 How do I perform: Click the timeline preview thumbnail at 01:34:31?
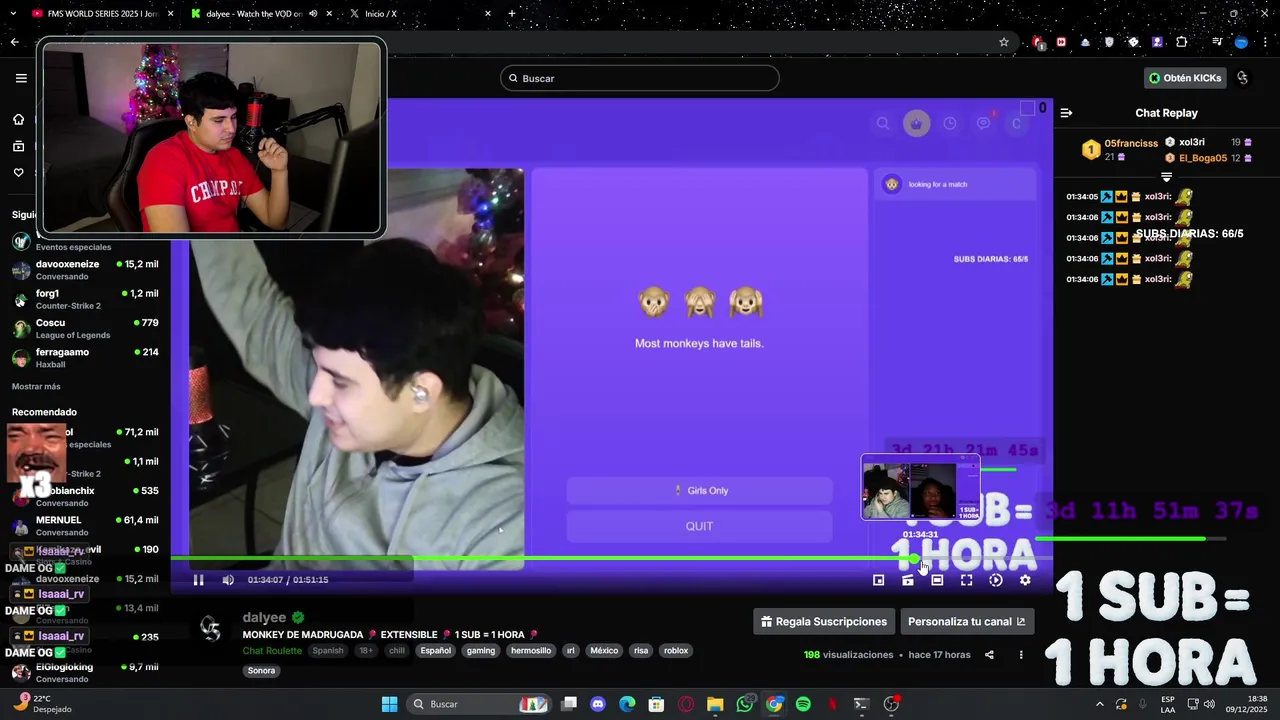(x=921, y=488)
